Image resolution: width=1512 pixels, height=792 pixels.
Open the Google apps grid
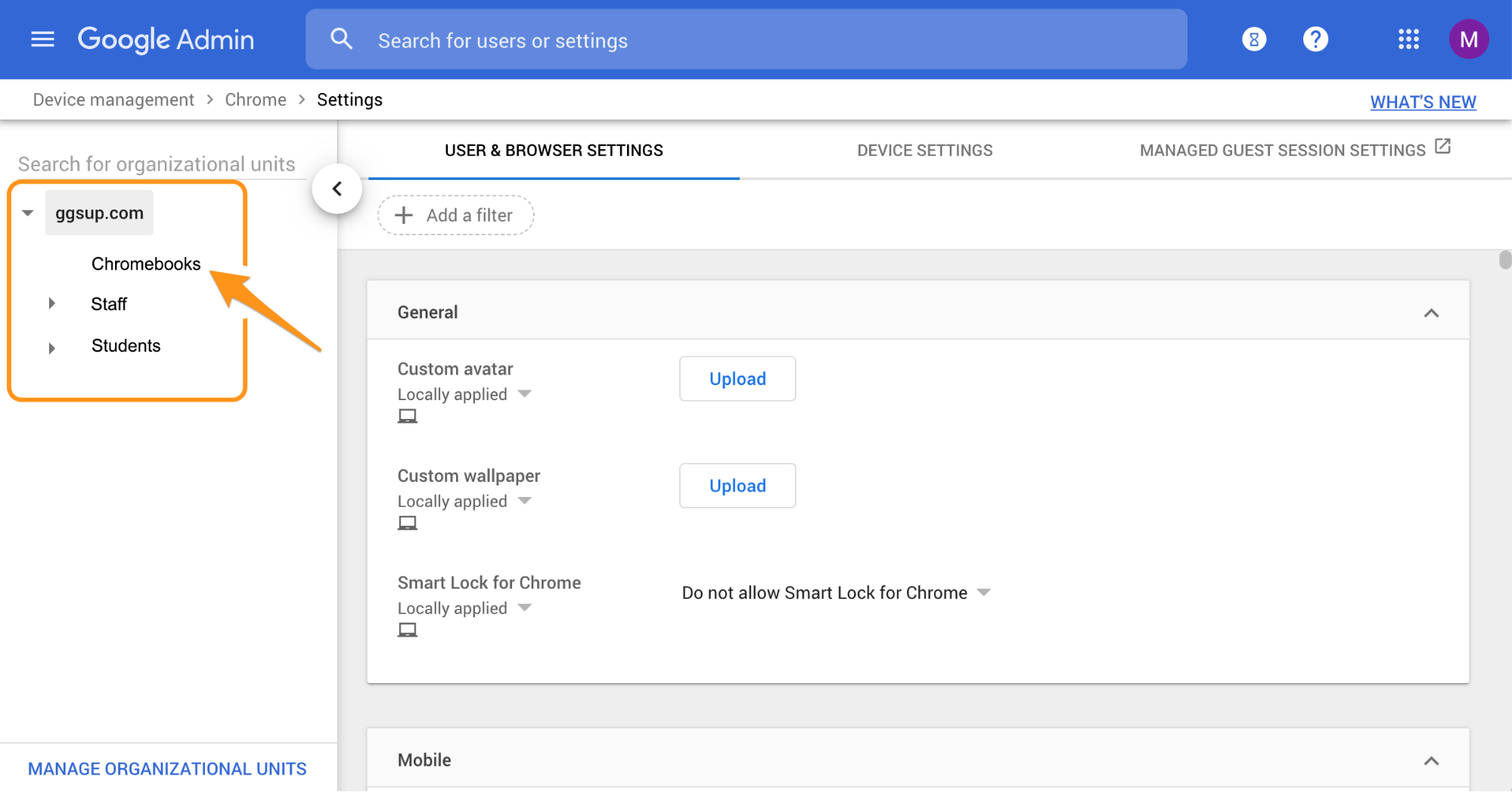1408,39
